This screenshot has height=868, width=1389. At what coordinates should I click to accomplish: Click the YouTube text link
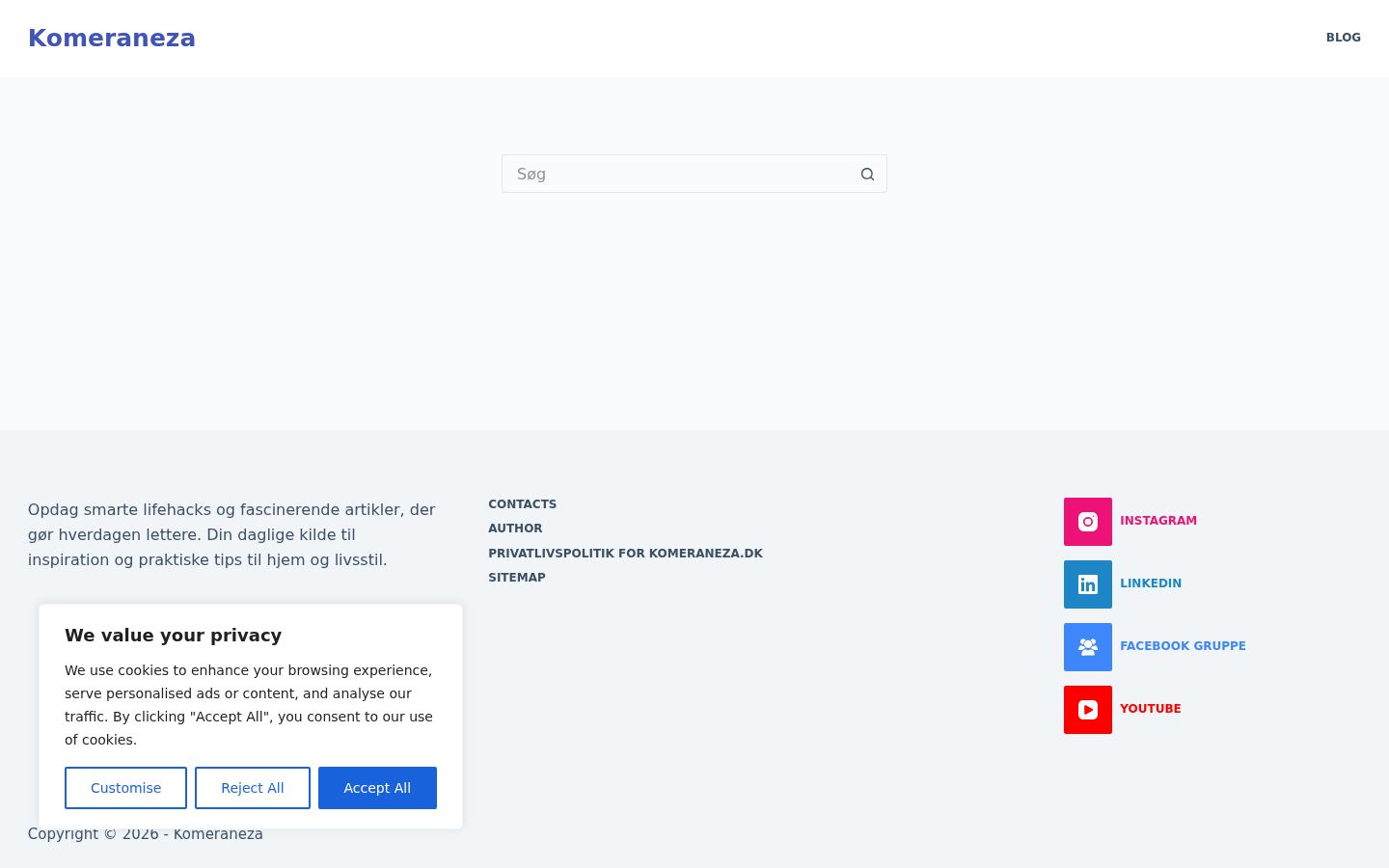(1151, 709)
